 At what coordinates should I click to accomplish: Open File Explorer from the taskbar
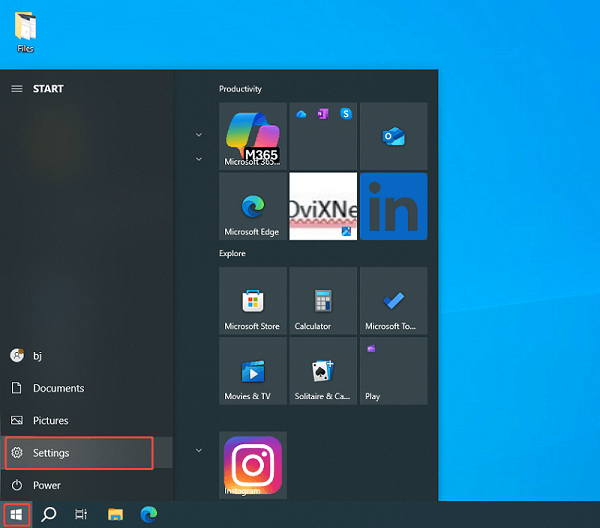click(115, 515)
